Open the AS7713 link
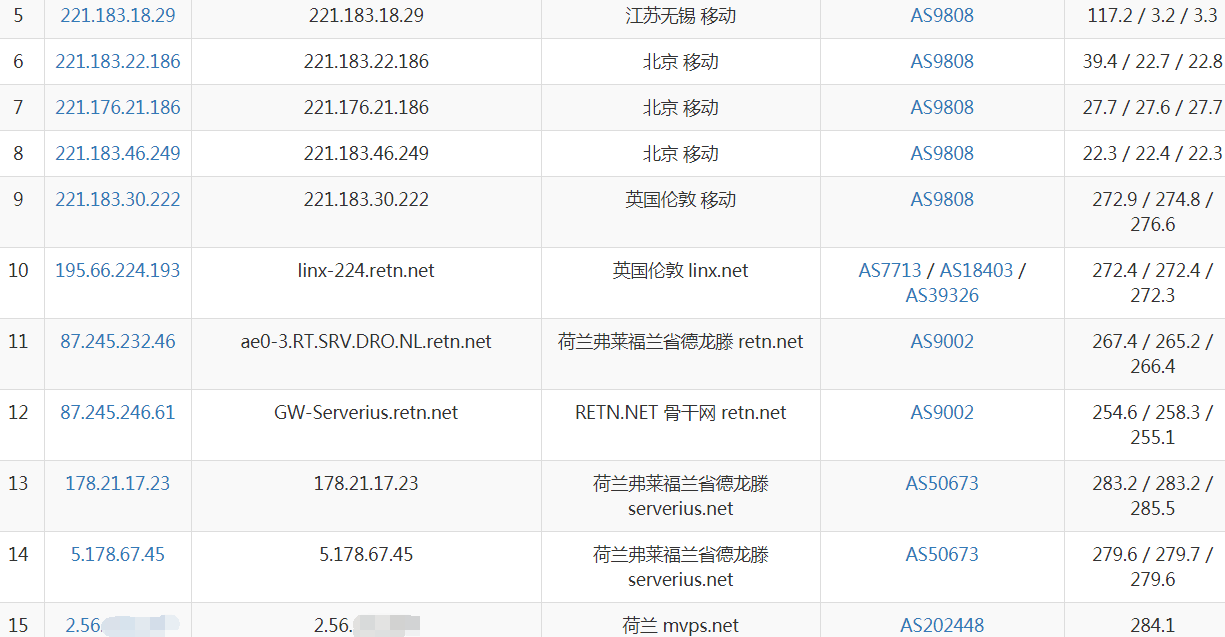Screen dimensions: 1225x637 click(x=890, y=271)
